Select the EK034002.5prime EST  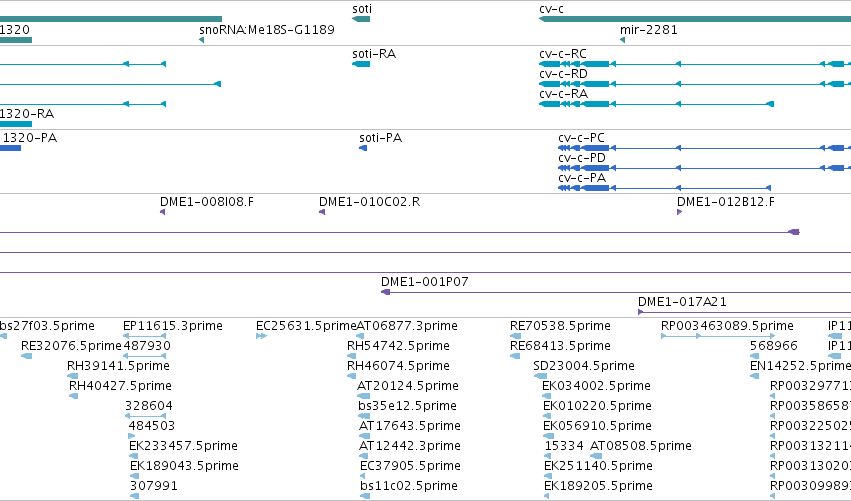pyautogui.click(x=596, y=386)
